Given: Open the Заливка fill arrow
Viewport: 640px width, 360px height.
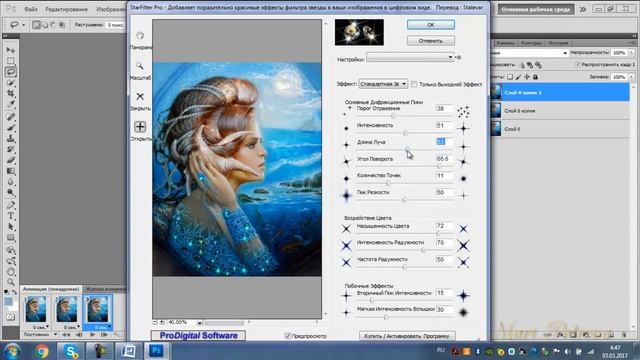Looking at the screenshot, I should (x=631, y=77).
